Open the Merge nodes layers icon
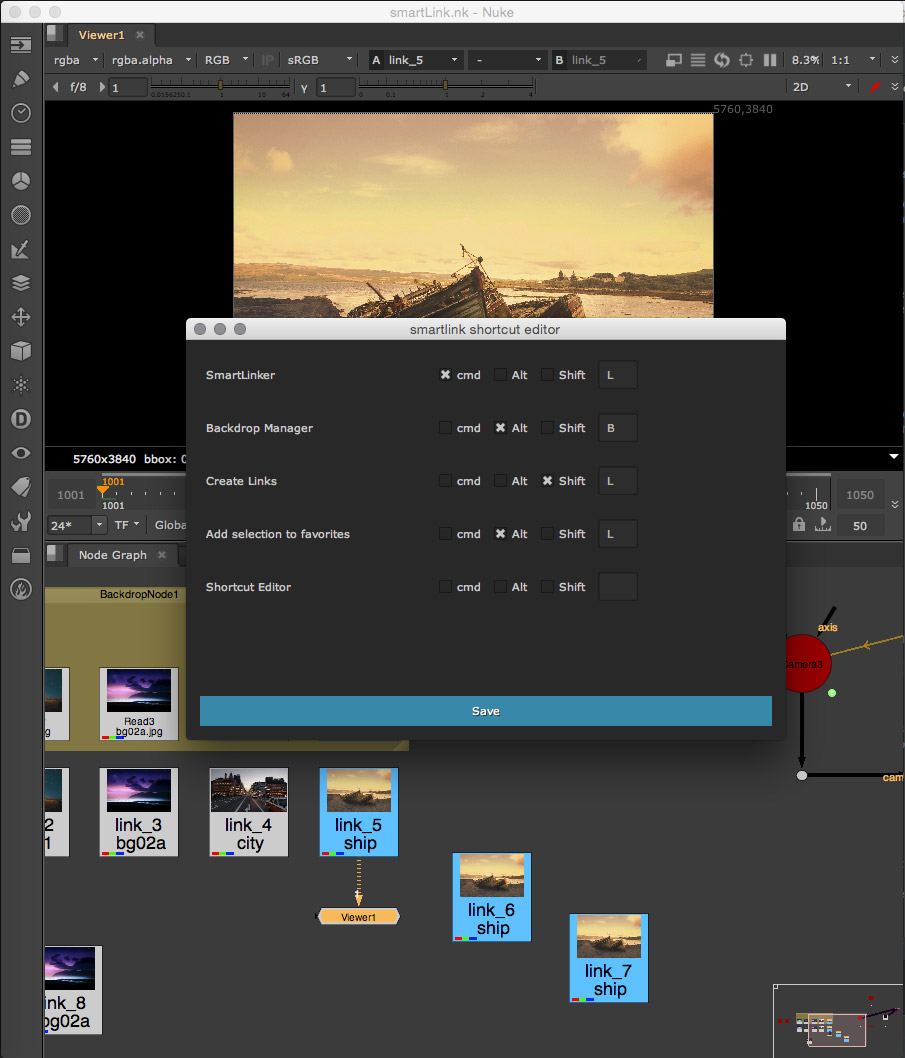Image resolution: width=905 pixels, height=1058 pixels. pyautogui.click(x=21, y=283)
